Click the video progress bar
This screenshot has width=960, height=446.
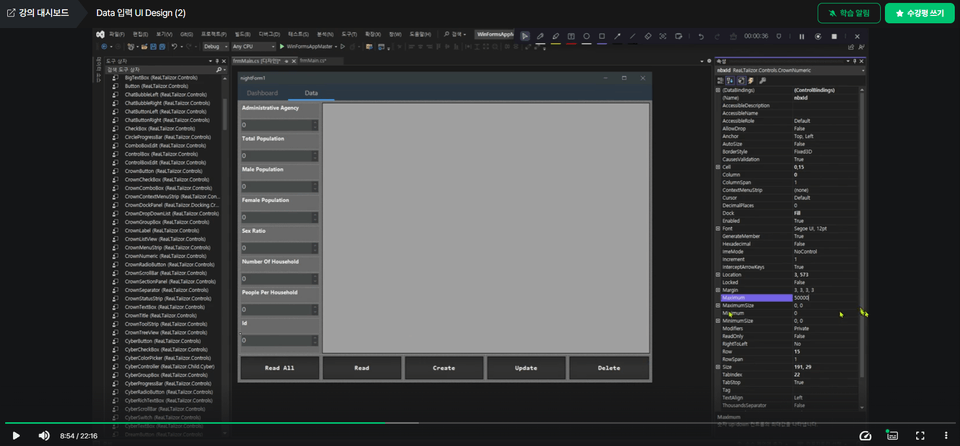tap(480, 422)
